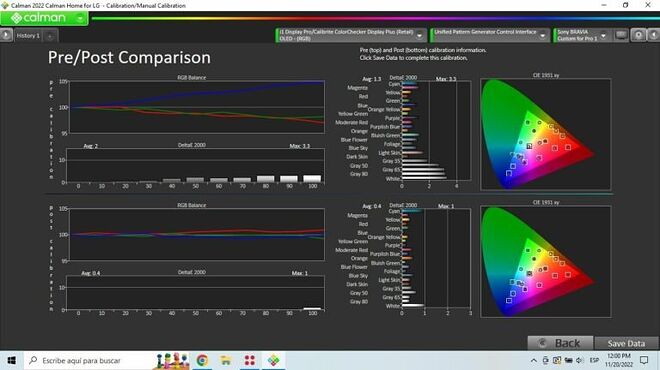Open File Explorer from the taskbar
Screen dimensions: 660x370
[x=226, y=360]
